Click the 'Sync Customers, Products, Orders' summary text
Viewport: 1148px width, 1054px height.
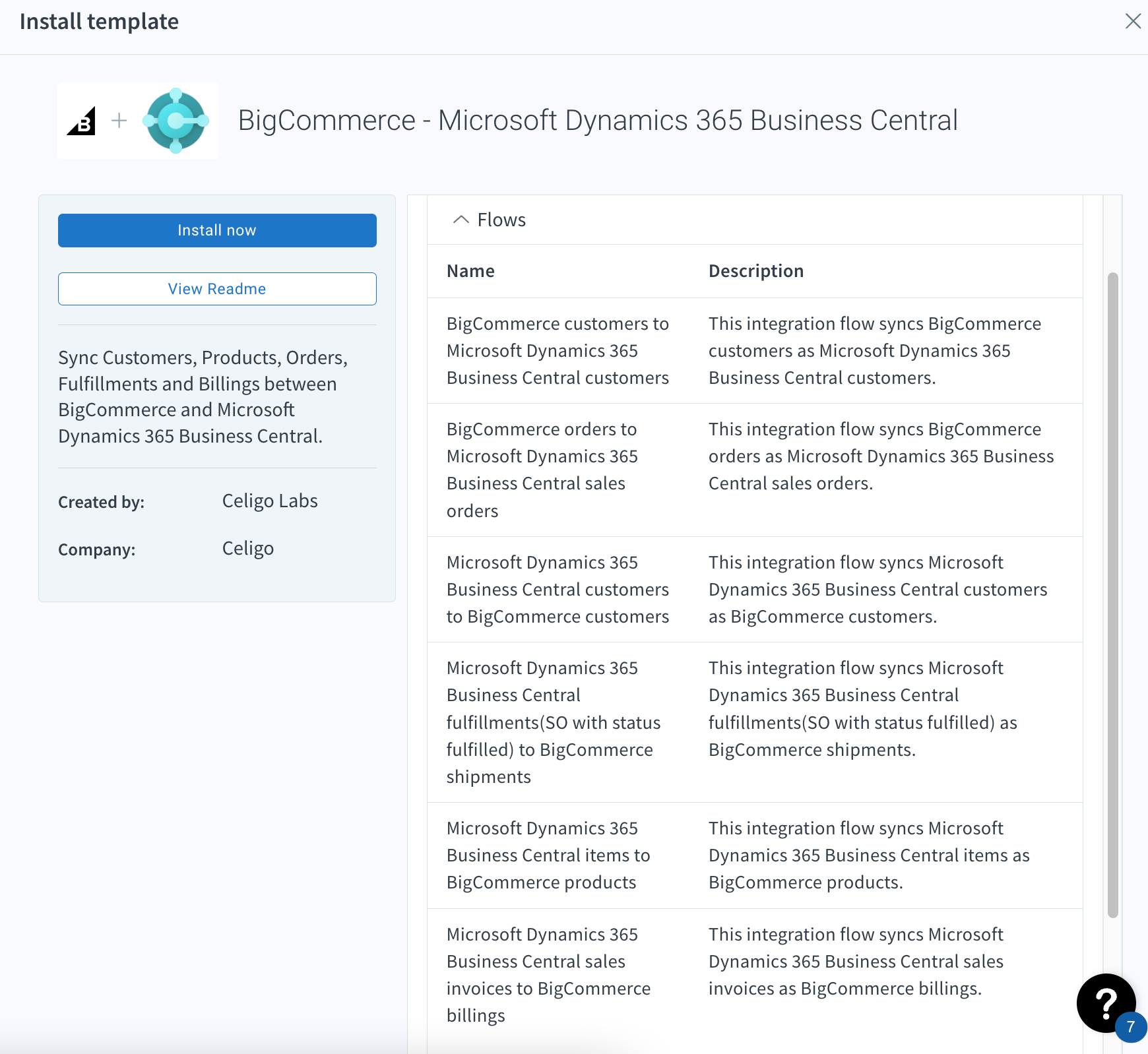tap(203, 397)
